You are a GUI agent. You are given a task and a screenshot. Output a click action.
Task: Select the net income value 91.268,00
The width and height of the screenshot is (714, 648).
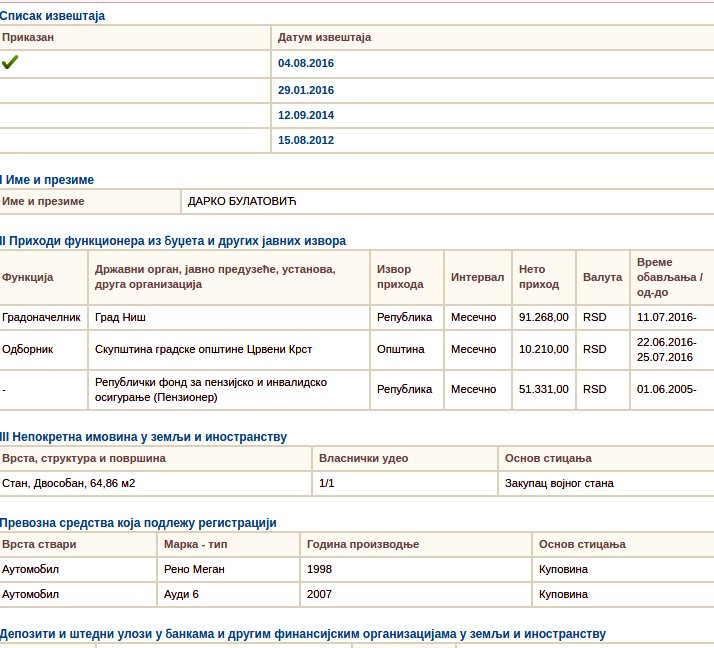pos(544,317)
